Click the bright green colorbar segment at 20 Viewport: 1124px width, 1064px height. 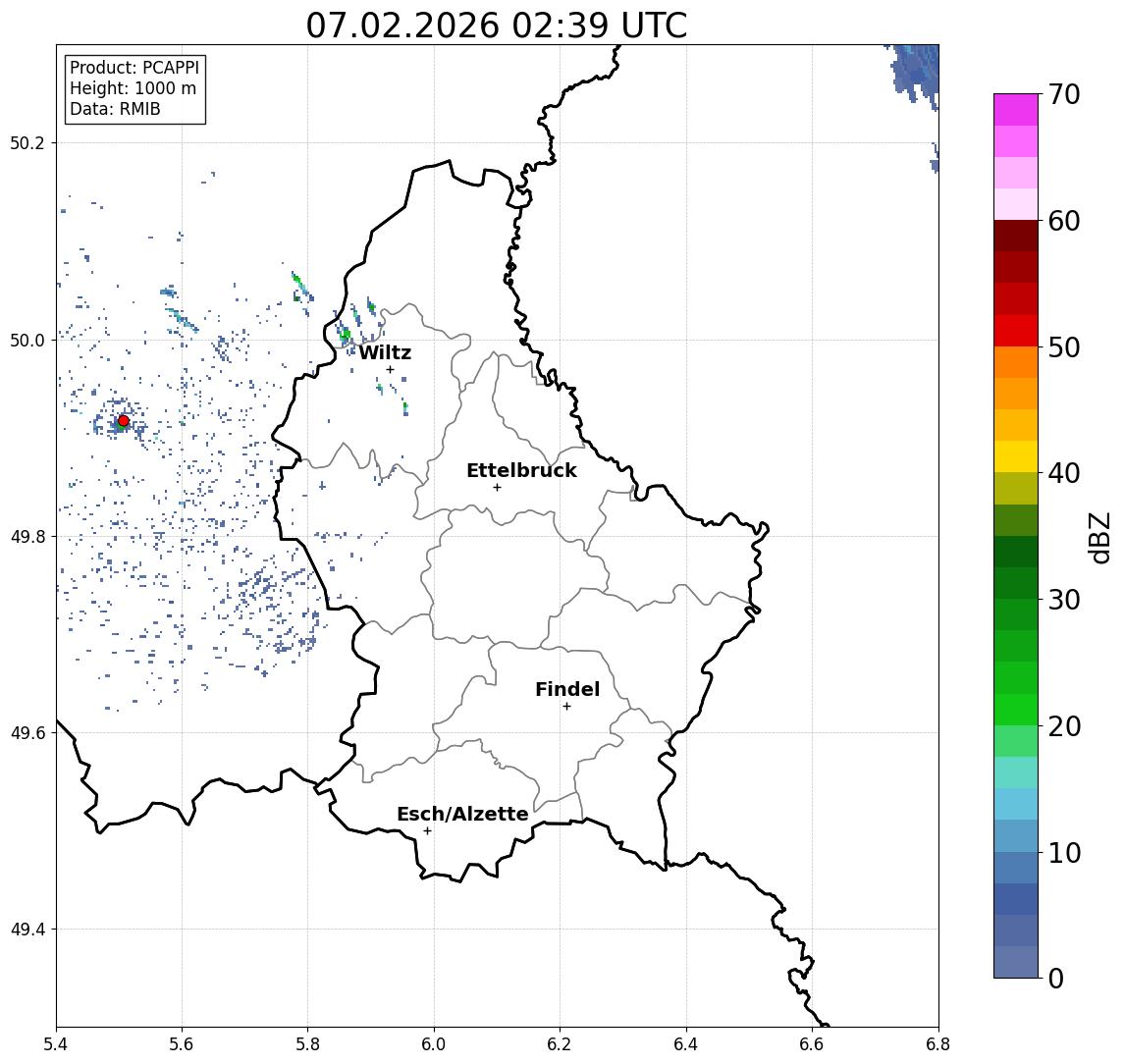[x=1016, y=710]
